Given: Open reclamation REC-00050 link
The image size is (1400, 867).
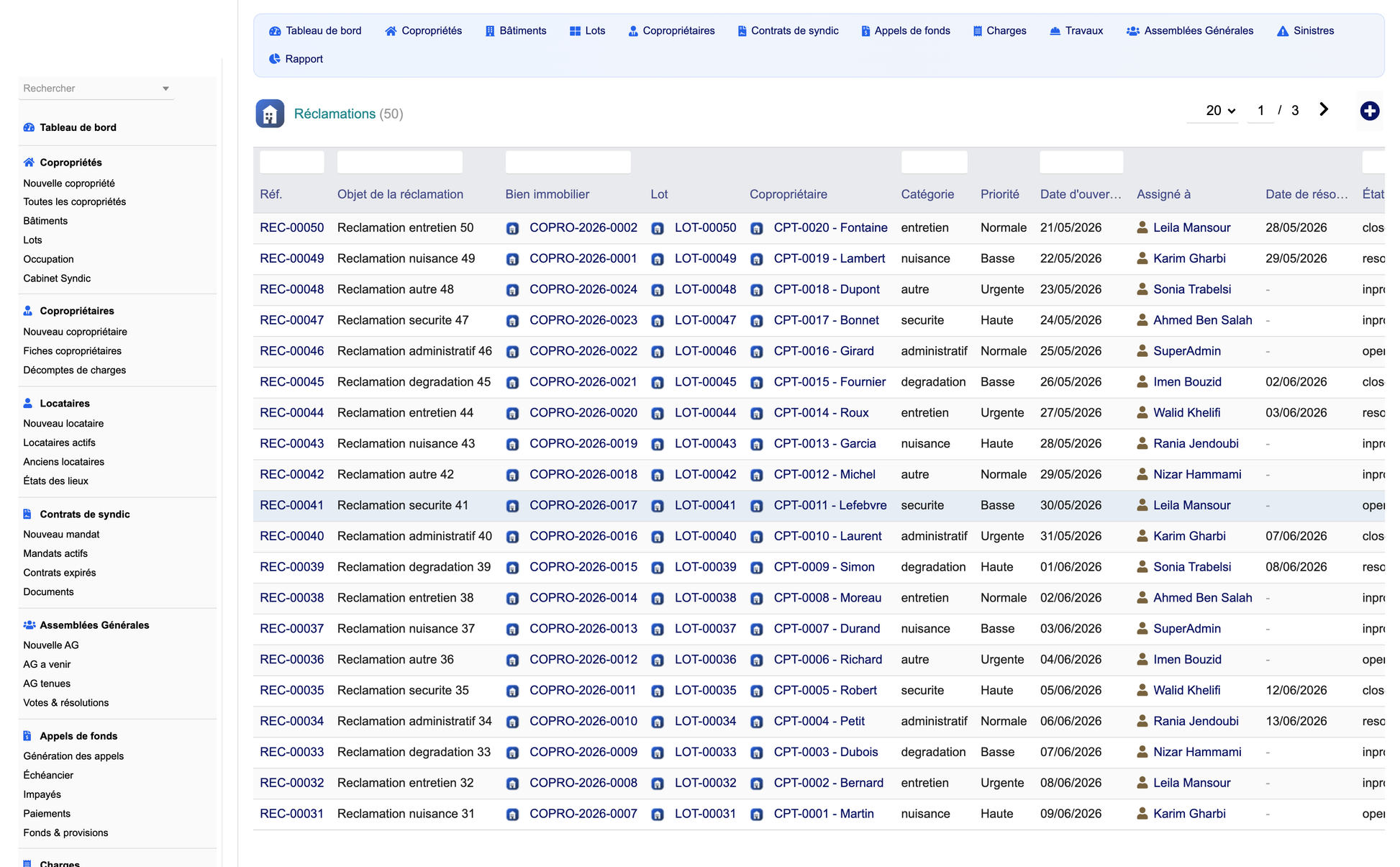Looking at the screenshot, I should [x=291, y=227].
